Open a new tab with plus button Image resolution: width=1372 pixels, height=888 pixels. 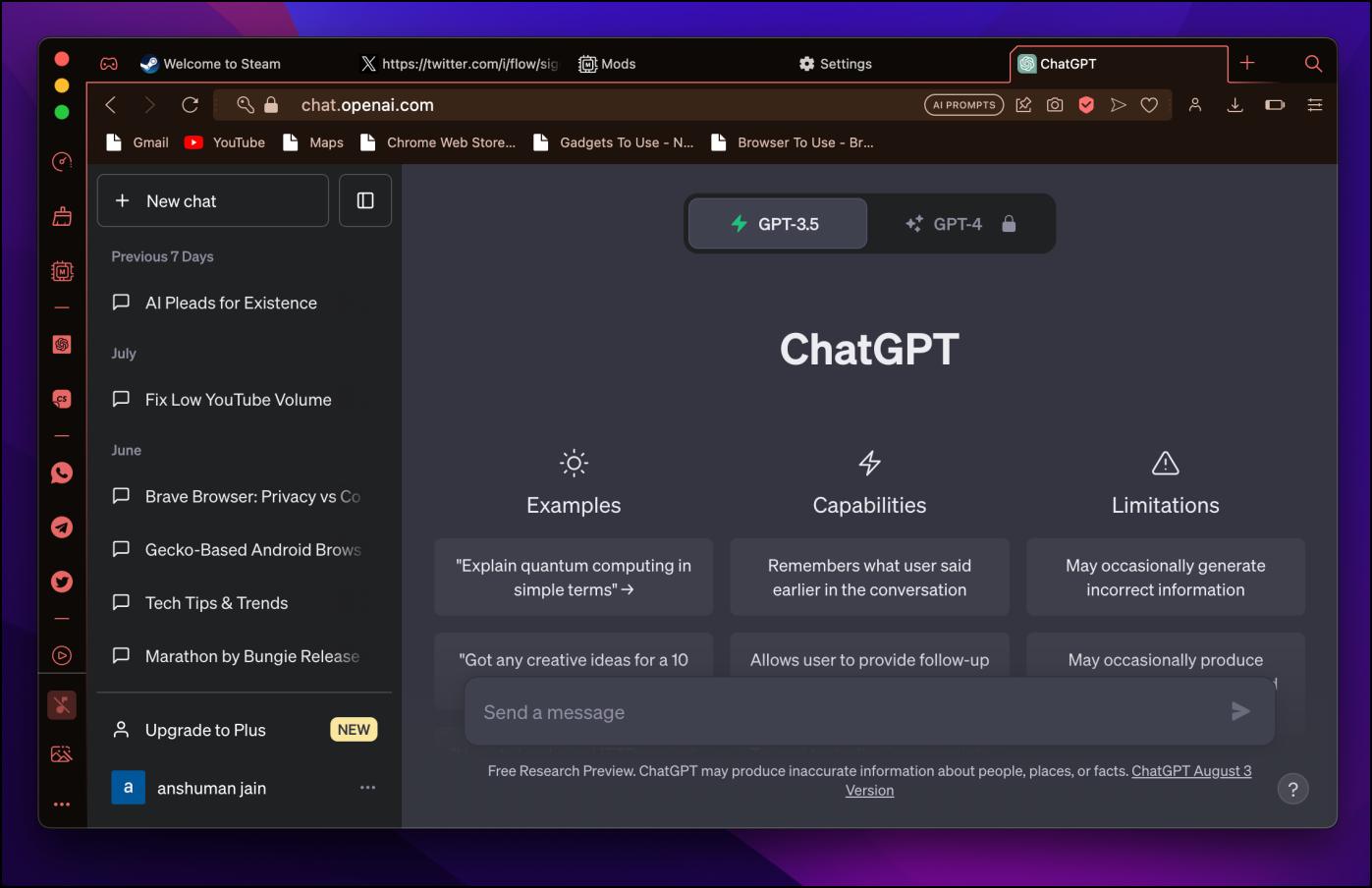coord(1247,63)
